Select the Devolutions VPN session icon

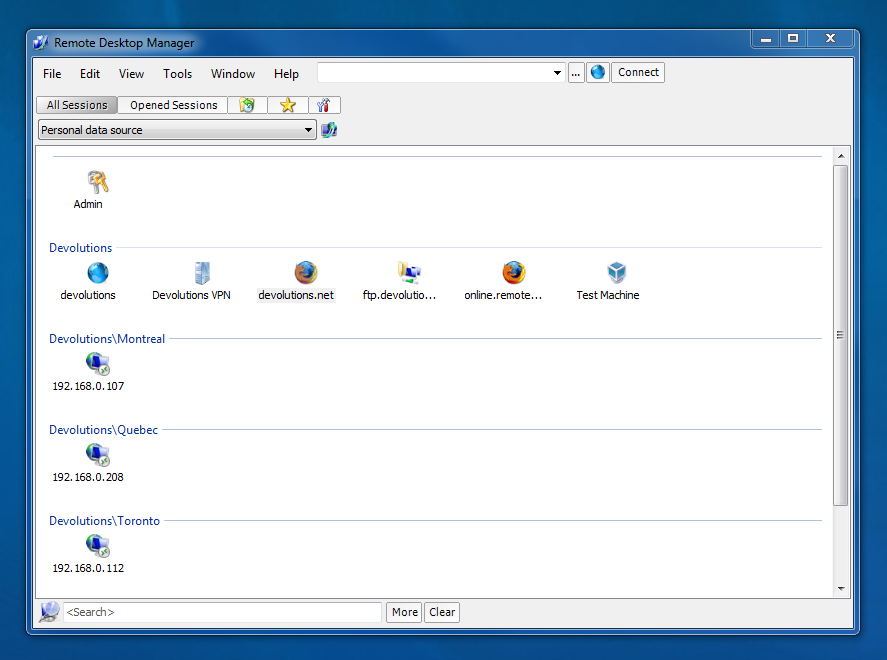(201, 273)
